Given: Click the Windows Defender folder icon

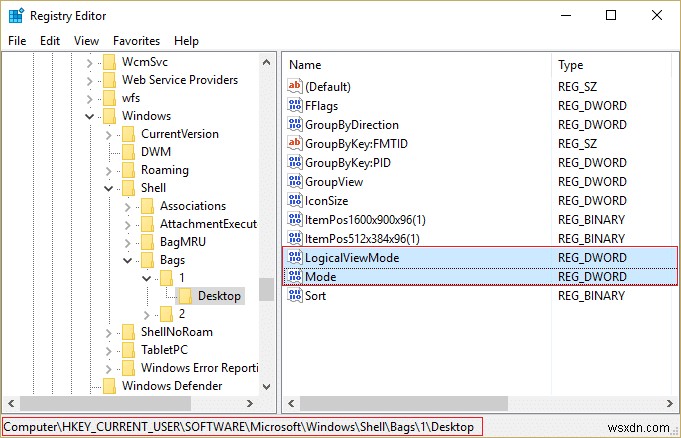Looking at the screenshot, I should pyautogui.click(x=110, y=386).
